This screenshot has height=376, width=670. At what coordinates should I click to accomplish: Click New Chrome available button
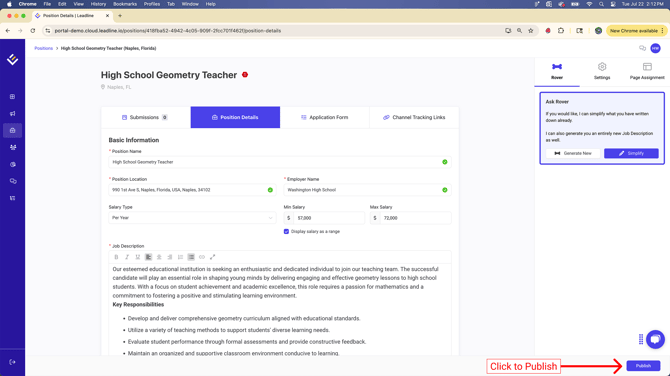pos(637,31)
